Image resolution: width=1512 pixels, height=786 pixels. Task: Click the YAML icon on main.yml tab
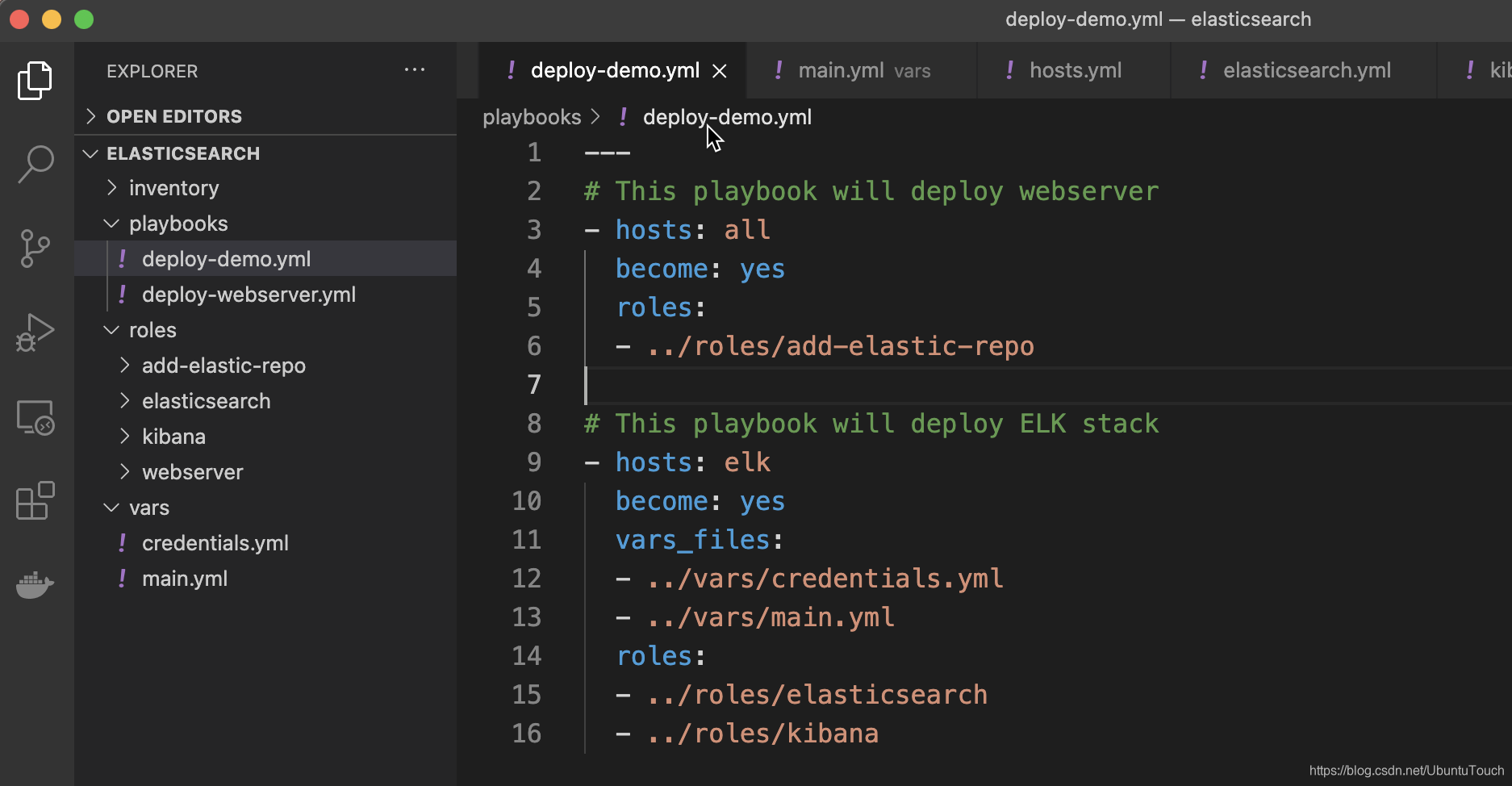pyautogui.click(x=778, y=70)
